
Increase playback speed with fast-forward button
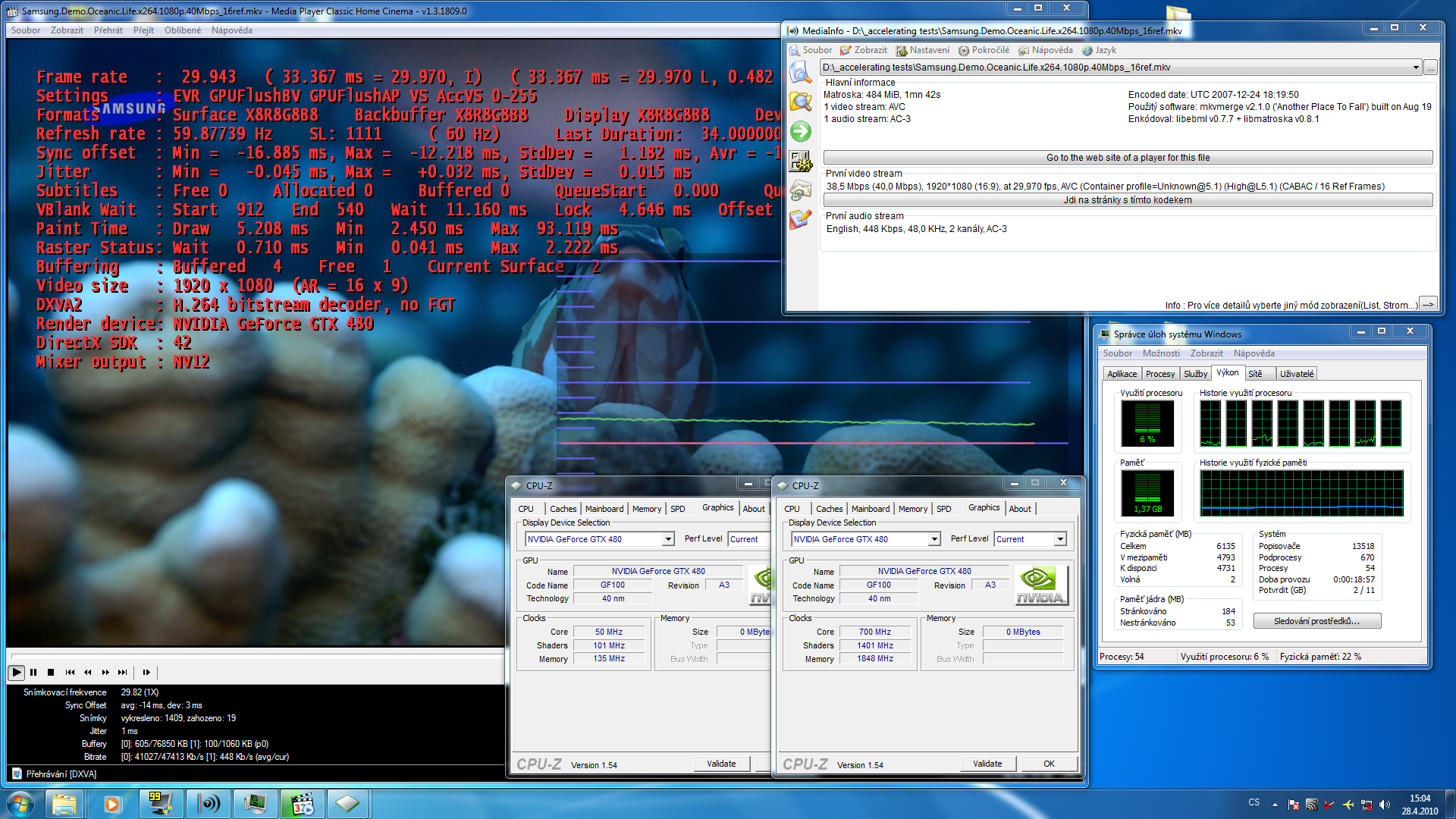[x=105, y=672]
